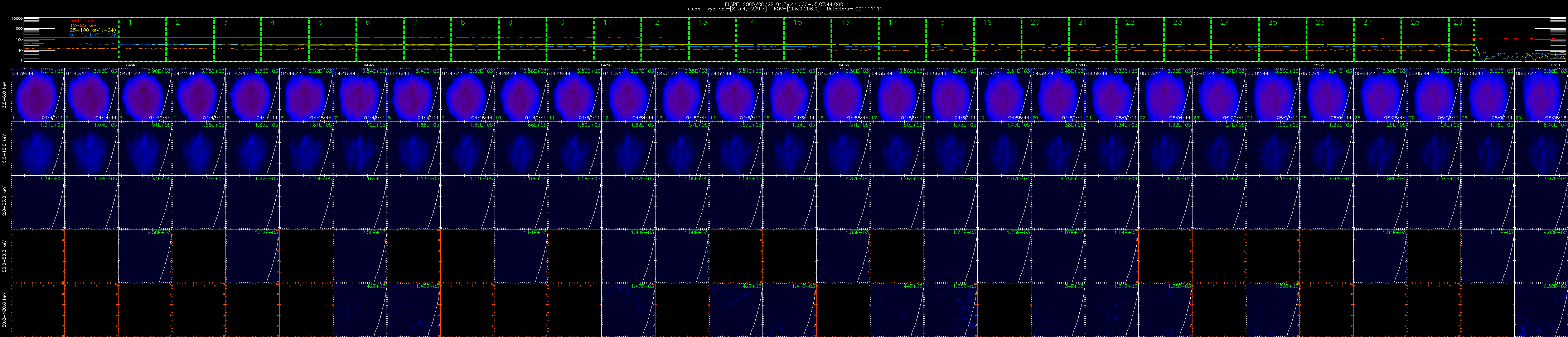
Task: Open the 25.0-50.0 keV image labeled 9.00E+02
Action: 1541,256
